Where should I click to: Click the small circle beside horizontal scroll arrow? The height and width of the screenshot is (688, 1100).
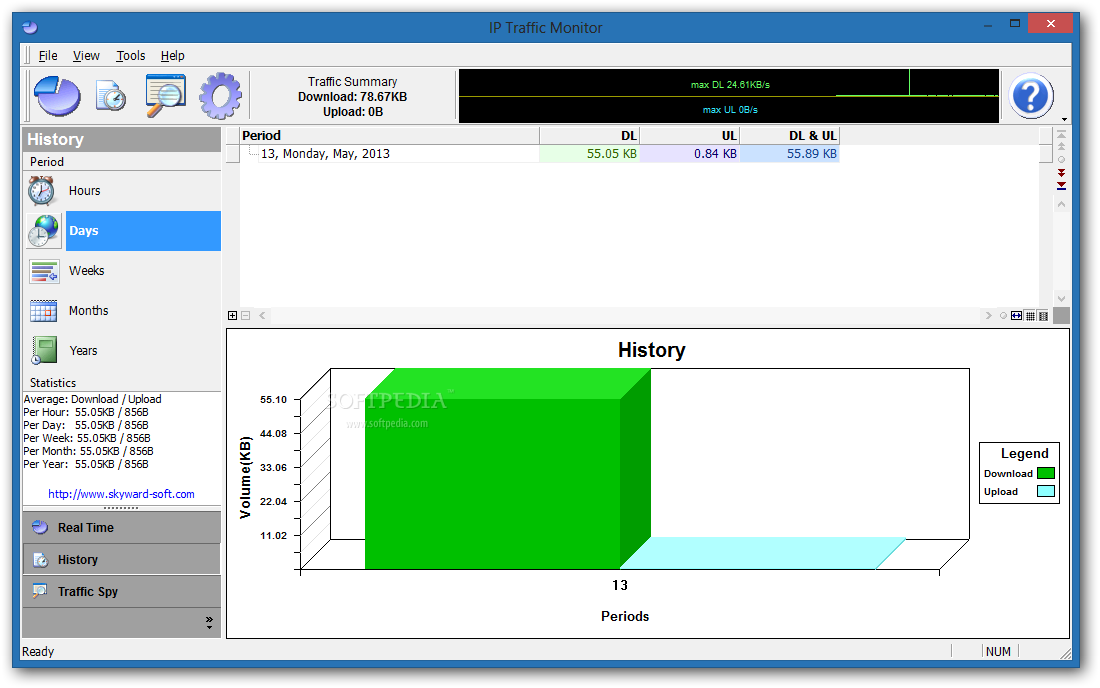click(1003, 316)
